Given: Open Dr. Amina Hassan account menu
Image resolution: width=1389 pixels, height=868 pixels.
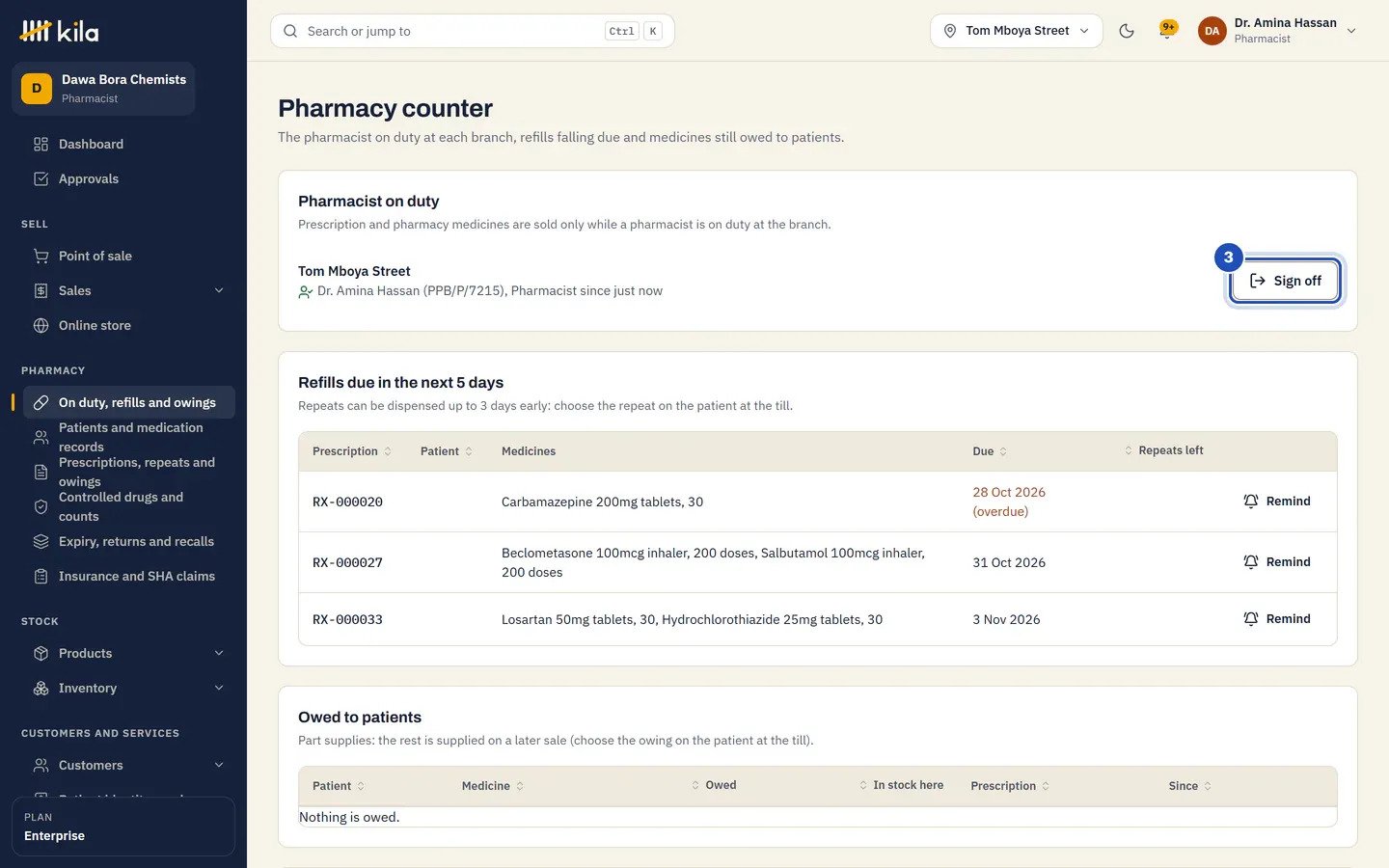Looking at the screenshot, I should (1277, 31).
